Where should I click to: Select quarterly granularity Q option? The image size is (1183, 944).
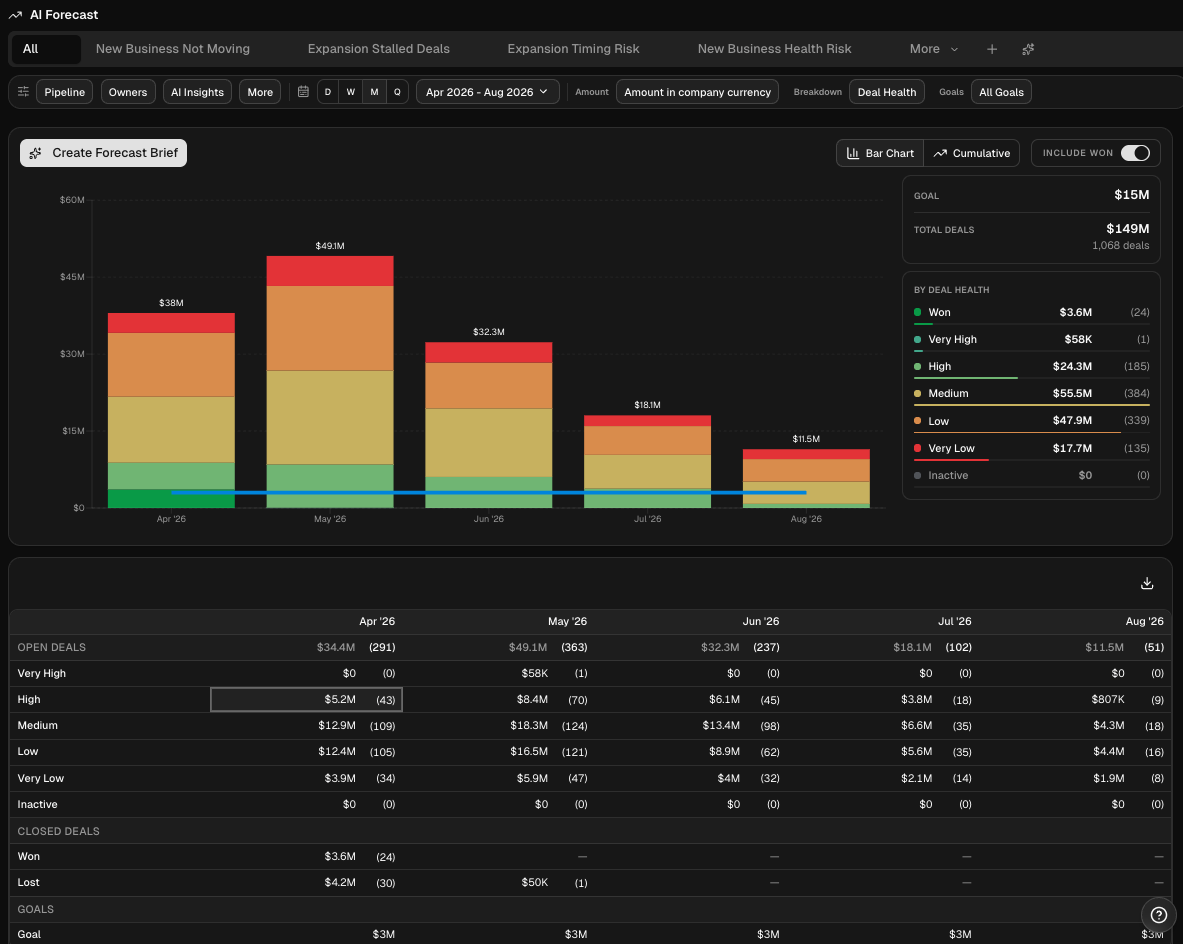pyautogui.click(x=397, y=92)
